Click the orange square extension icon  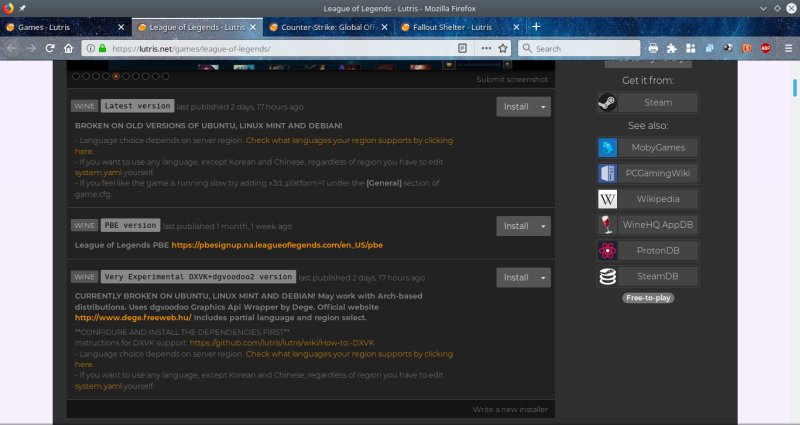click(747, 48)
